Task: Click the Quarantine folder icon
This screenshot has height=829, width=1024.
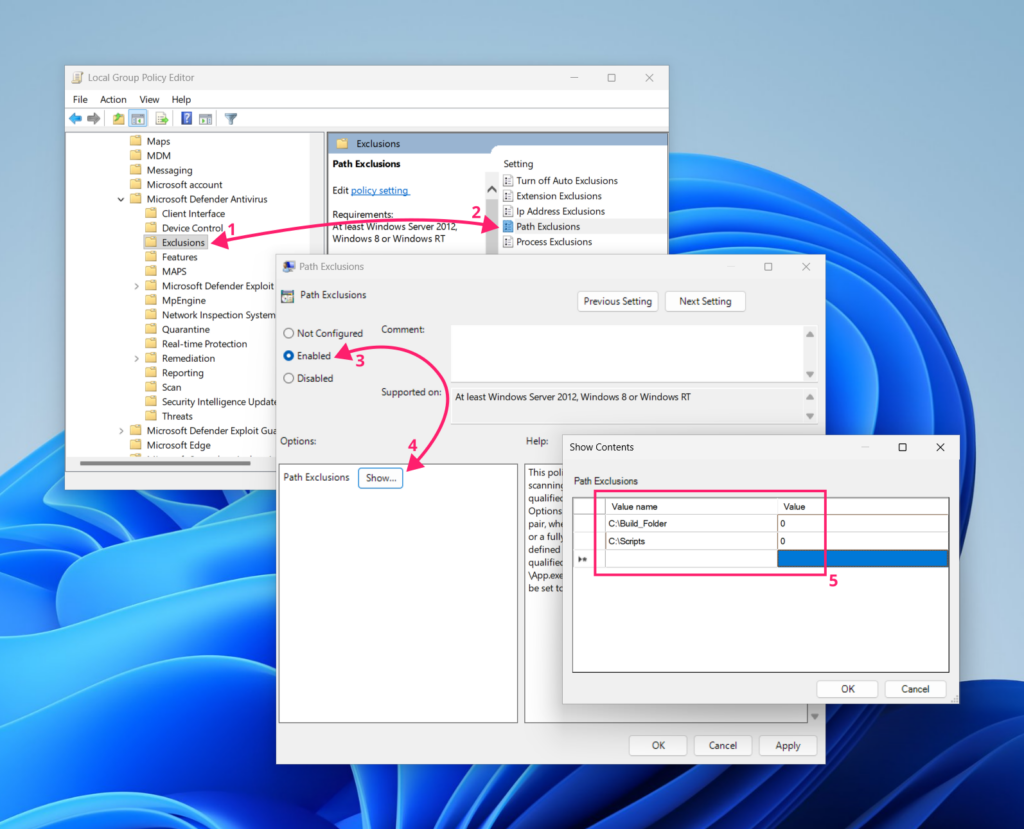Action: pos(151,329)
